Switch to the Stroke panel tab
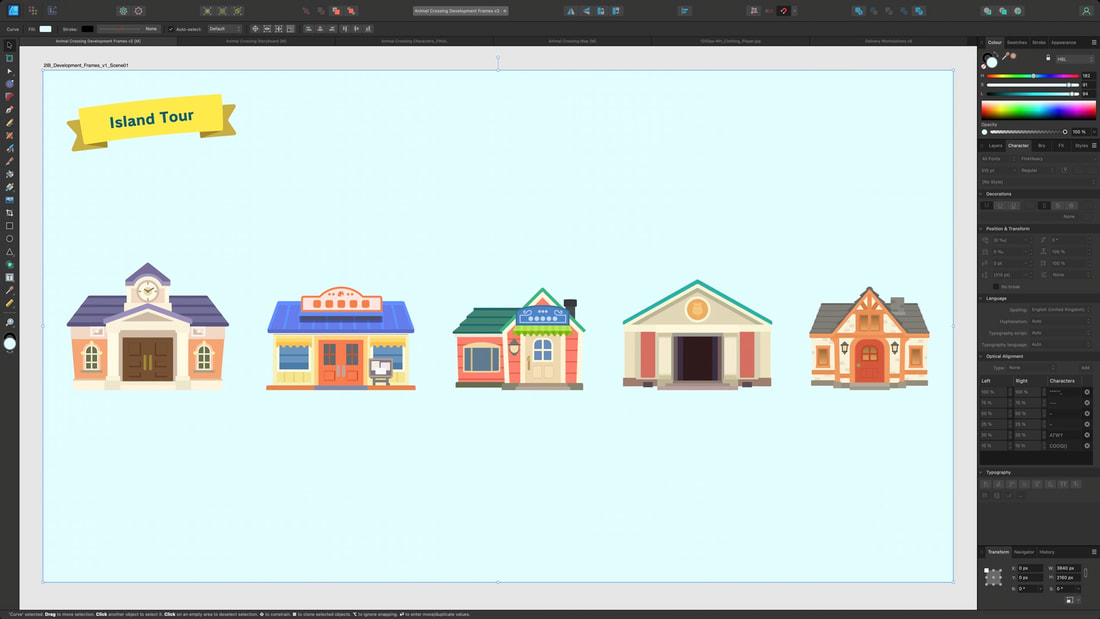This screenshot has height=619, width=1100. (1039, 43)
